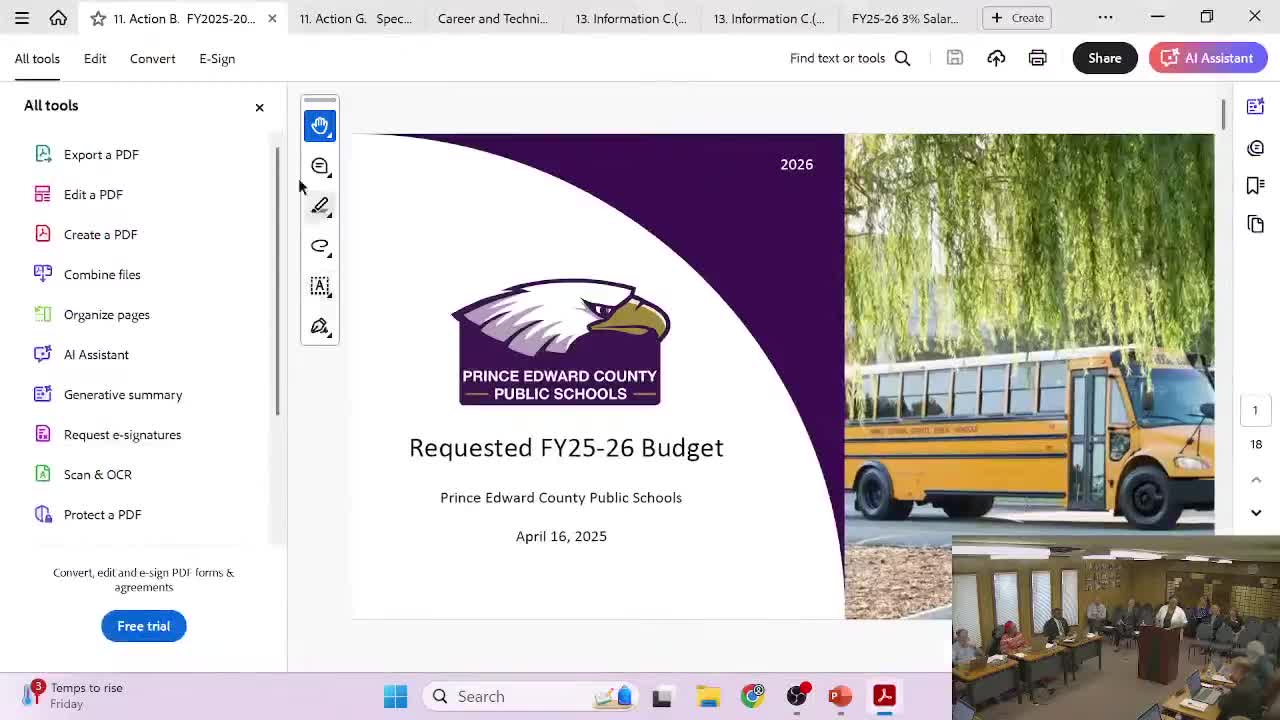Print the document with the printer icon
1280x720 pixels.
pyautogui.click(x=1037, y=58)
